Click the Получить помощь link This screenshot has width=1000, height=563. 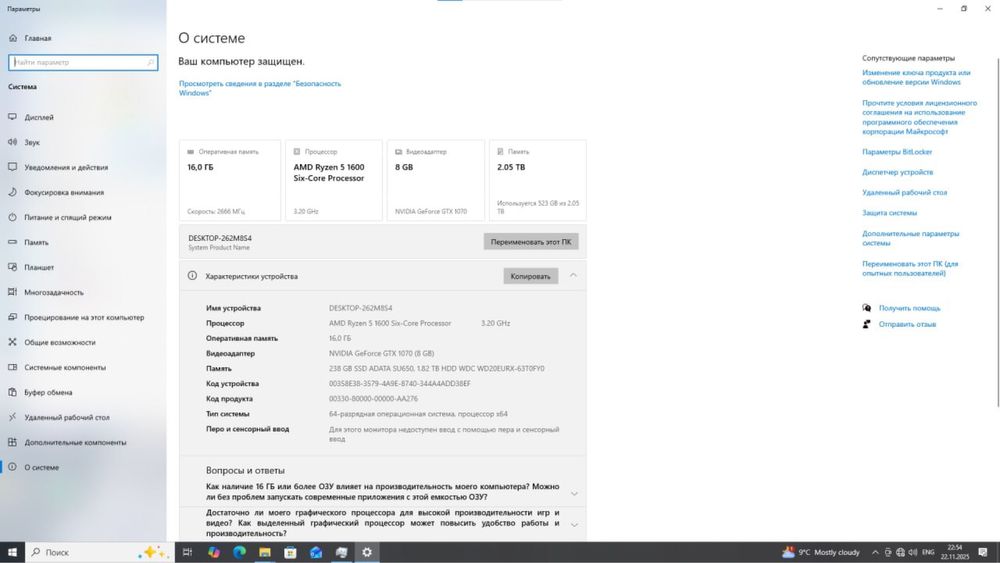[909, 308]
